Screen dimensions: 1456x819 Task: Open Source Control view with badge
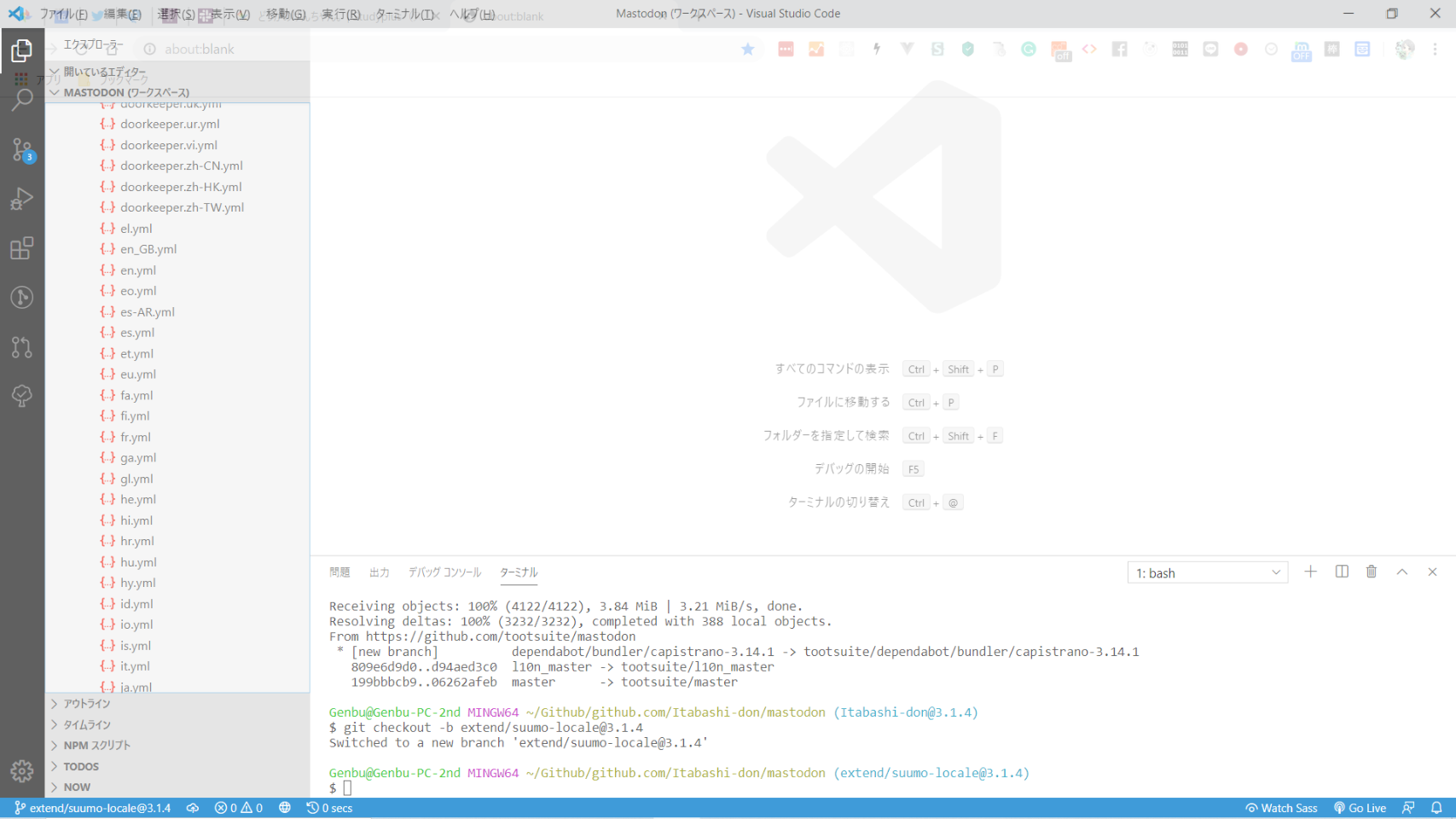22,149
